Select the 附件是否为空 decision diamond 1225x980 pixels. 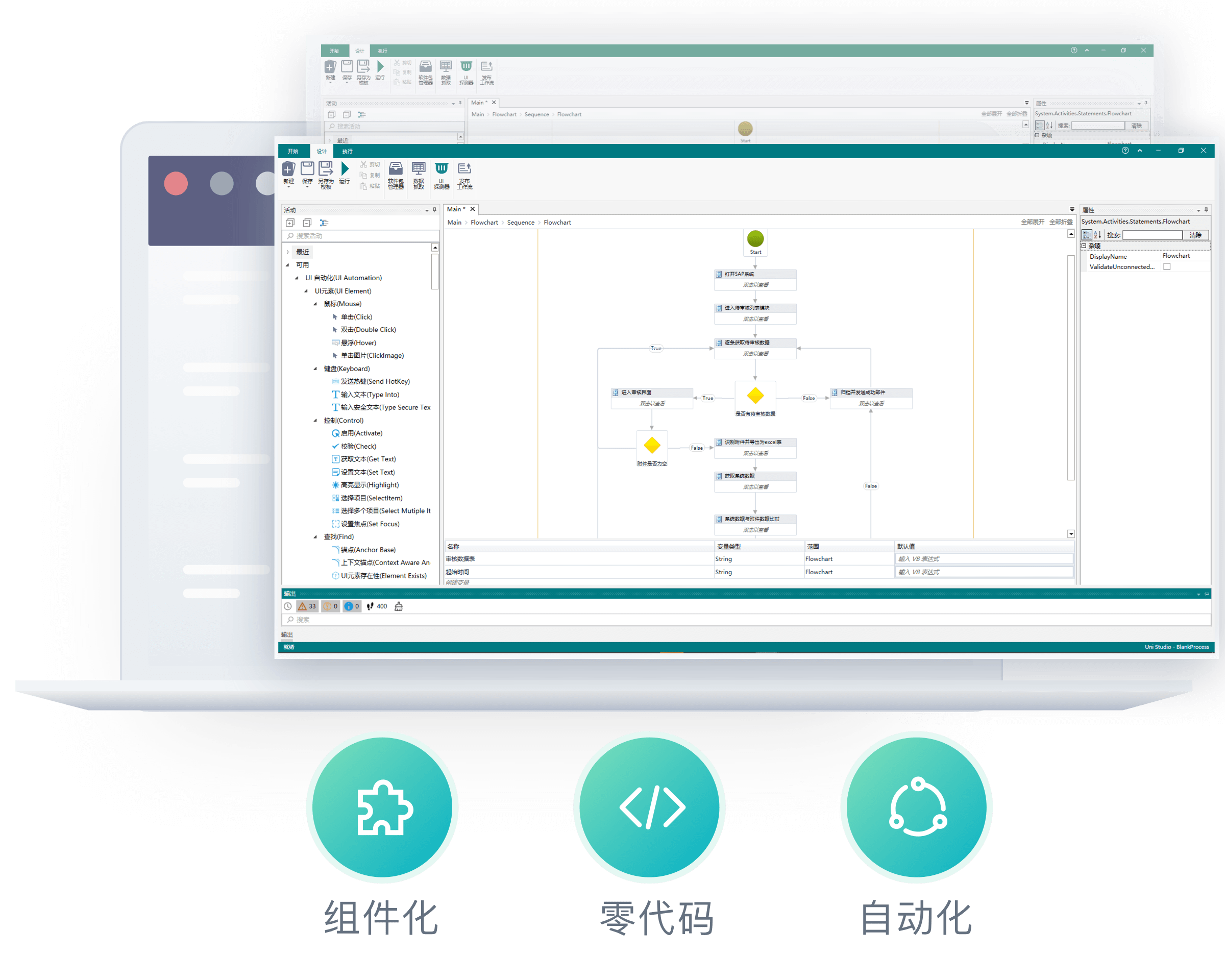(x=652, y=445)
